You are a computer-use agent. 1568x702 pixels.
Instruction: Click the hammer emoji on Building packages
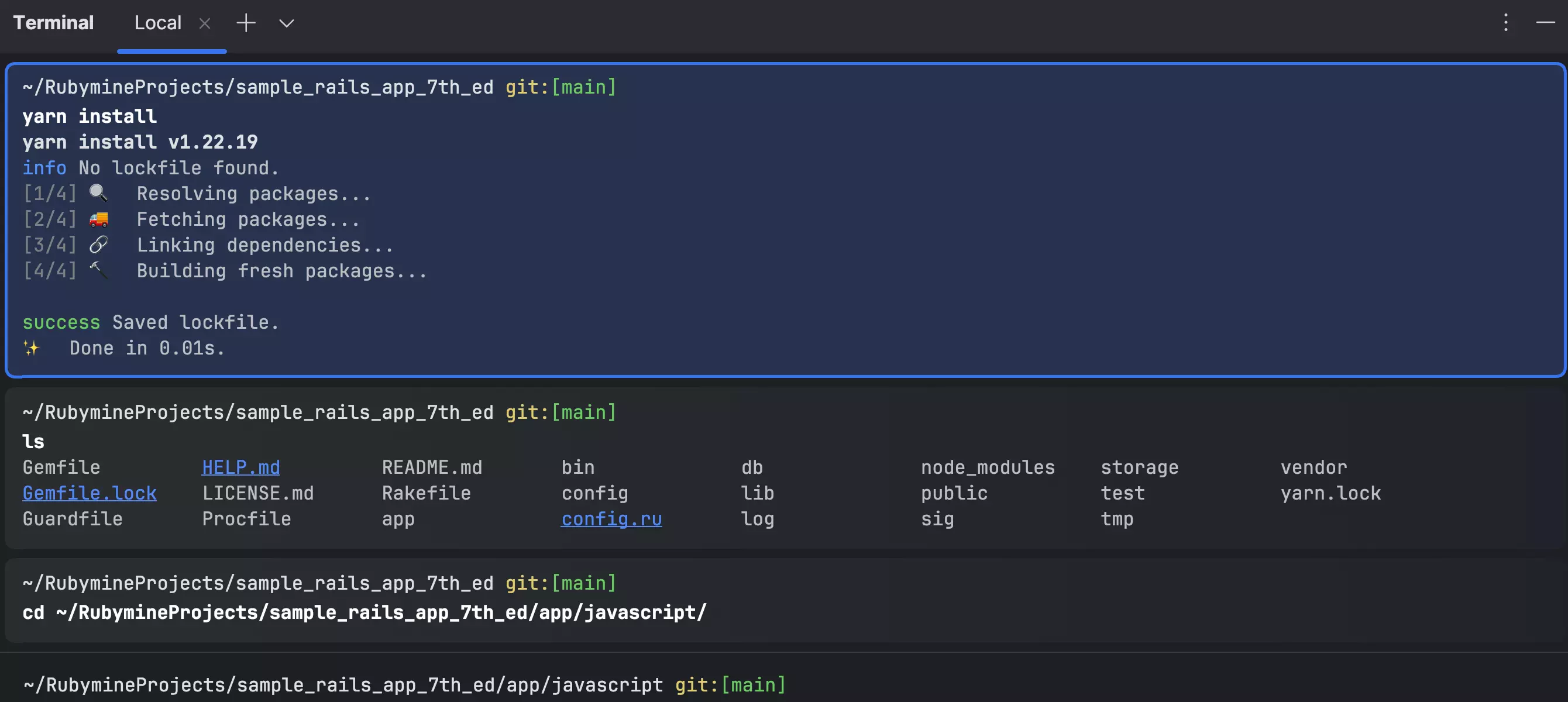[98, 270]
